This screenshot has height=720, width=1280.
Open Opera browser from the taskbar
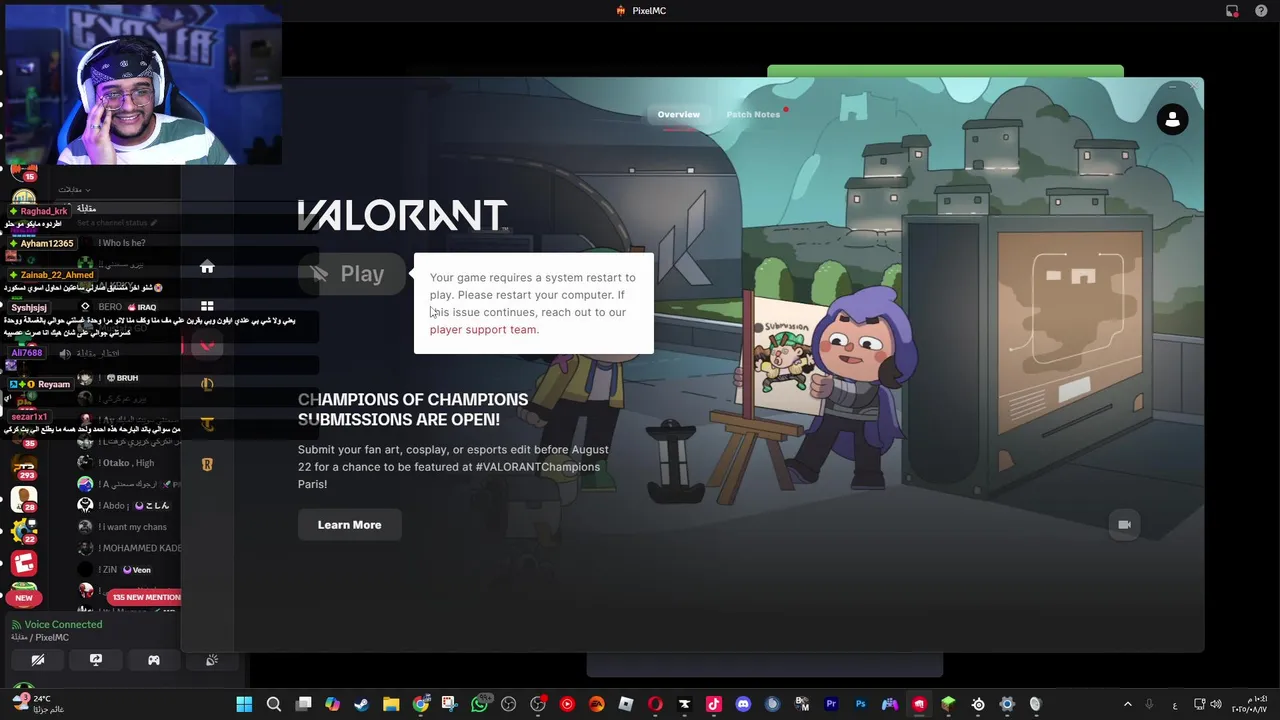655,704
